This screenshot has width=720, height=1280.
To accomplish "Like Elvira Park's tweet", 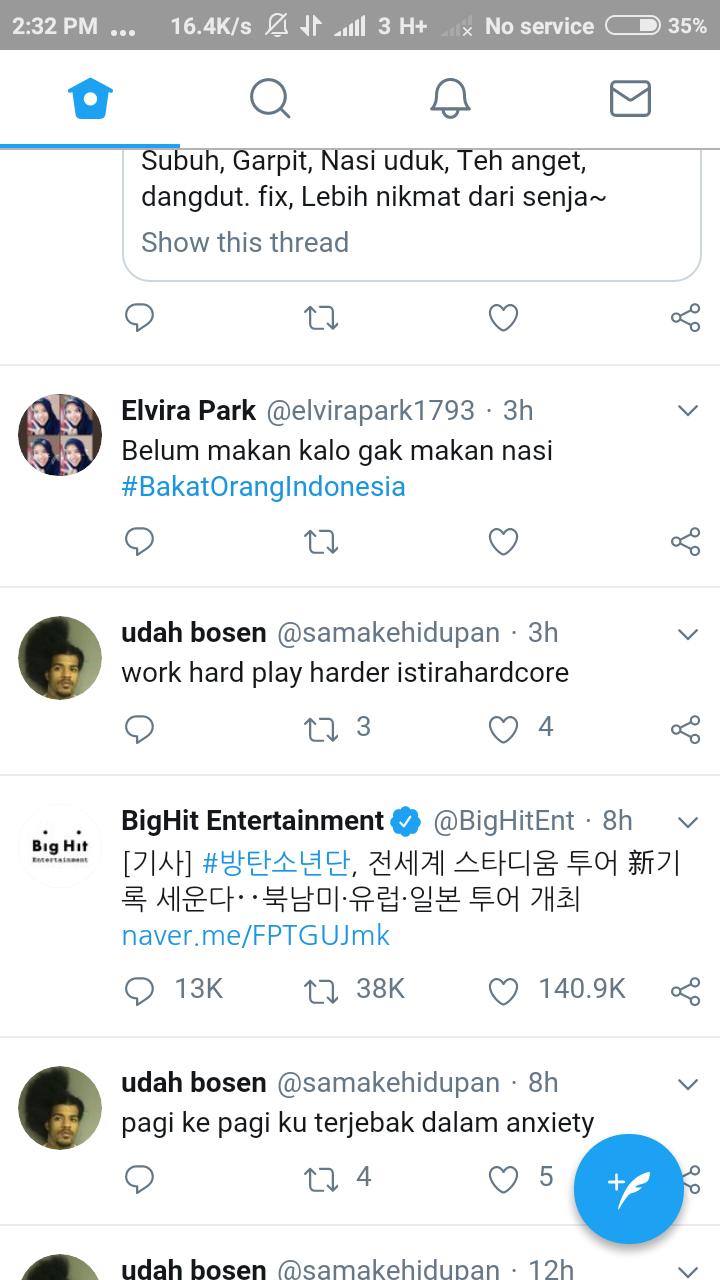I will 503,541.
